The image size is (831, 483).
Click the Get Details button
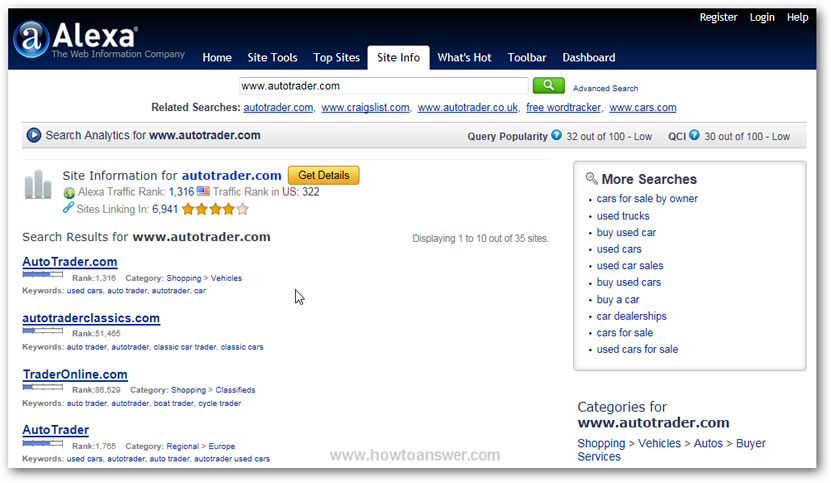coord(324,175)
